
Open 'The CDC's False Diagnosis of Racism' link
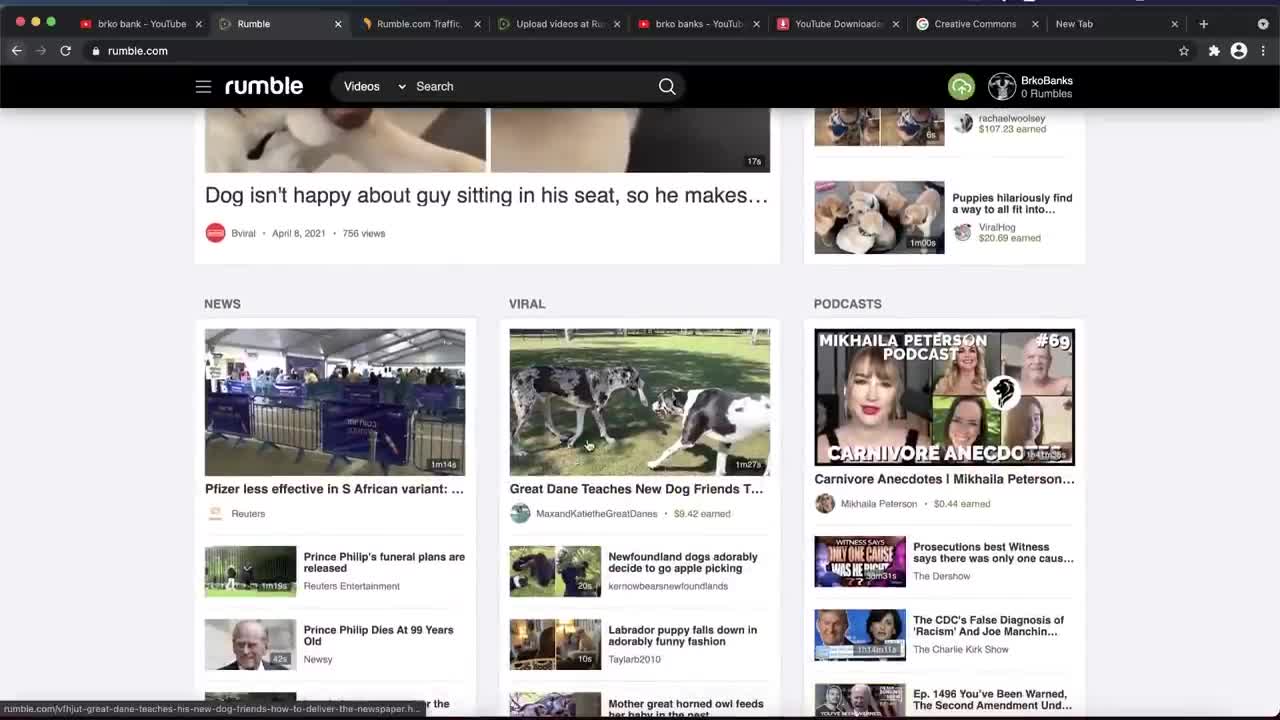[989, 626]
